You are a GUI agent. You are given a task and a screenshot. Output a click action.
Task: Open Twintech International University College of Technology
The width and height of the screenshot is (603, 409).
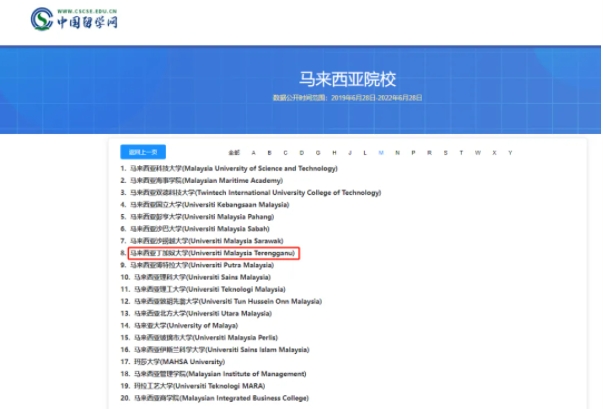(x=256, y=193)
